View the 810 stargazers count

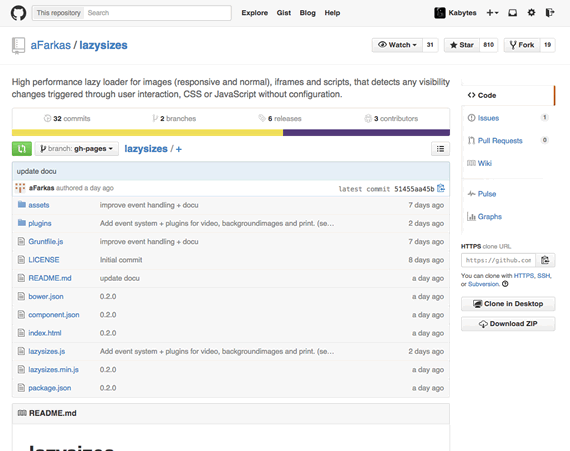click(x=488, y=45)
